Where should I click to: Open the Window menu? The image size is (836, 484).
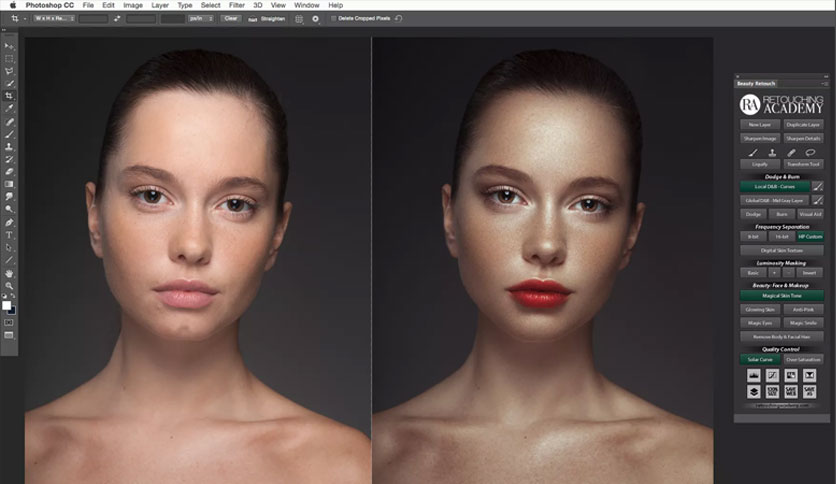(307, 5)
